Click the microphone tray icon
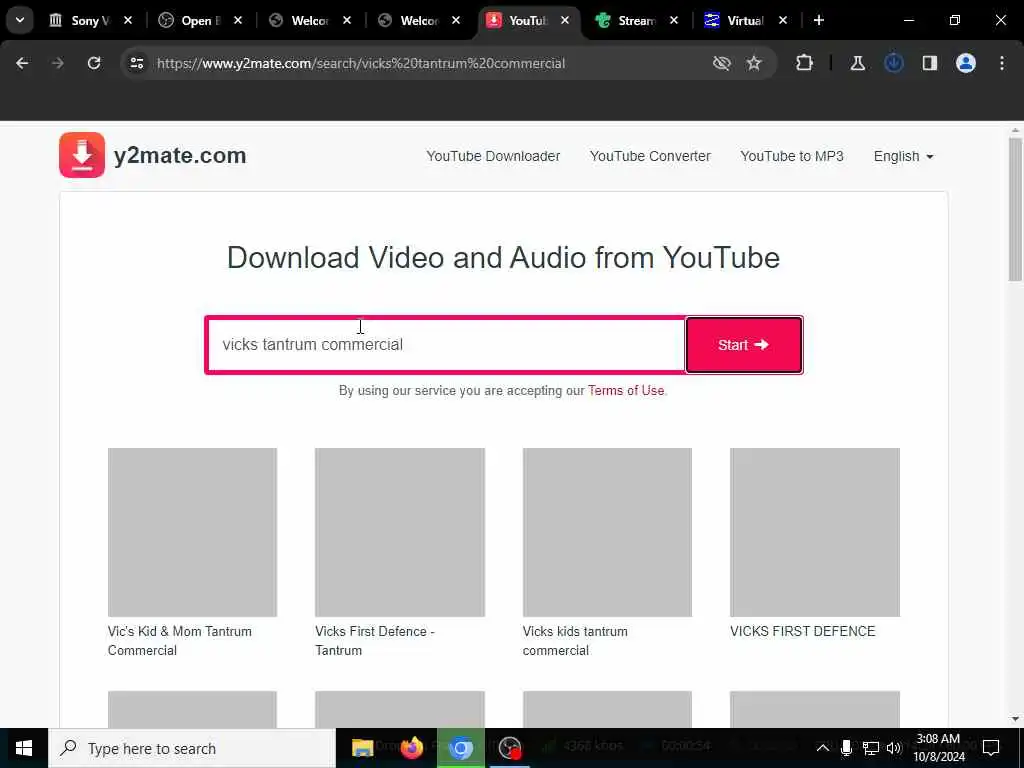 pyautogui.click(x=846, y=748)
